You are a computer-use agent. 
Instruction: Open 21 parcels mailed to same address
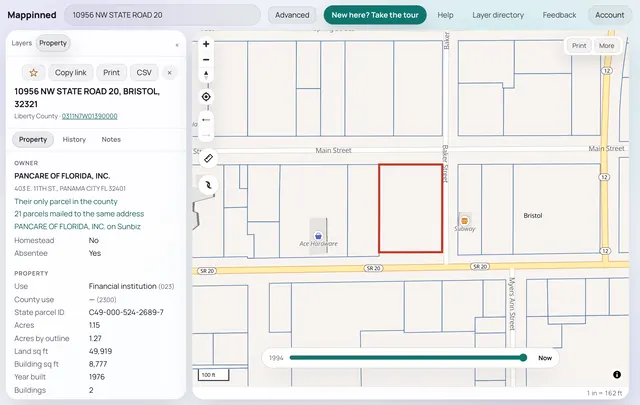click(79, 214)
